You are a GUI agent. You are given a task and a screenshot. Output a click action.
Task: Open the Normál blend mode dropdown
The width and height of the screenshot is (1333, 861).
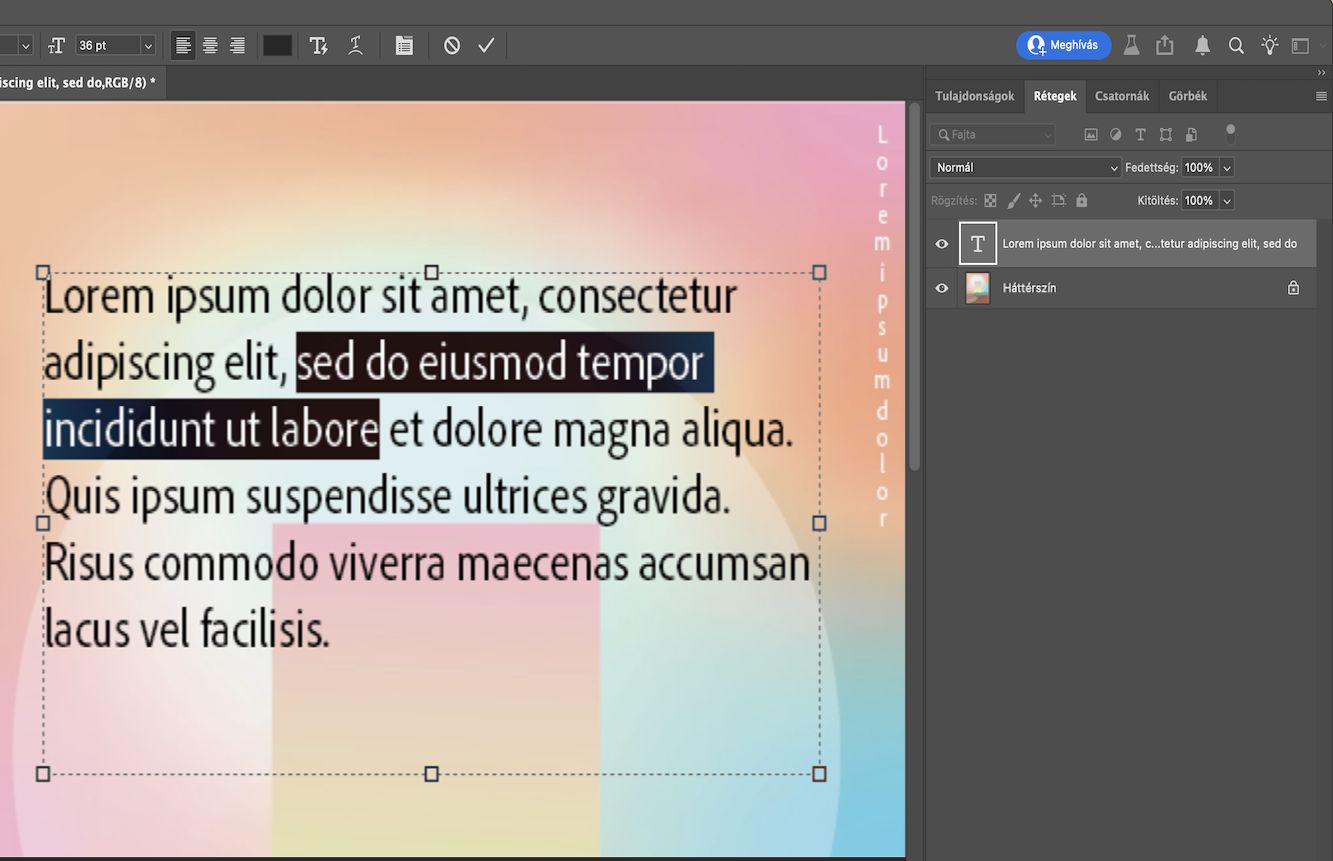pos(1024,167)
